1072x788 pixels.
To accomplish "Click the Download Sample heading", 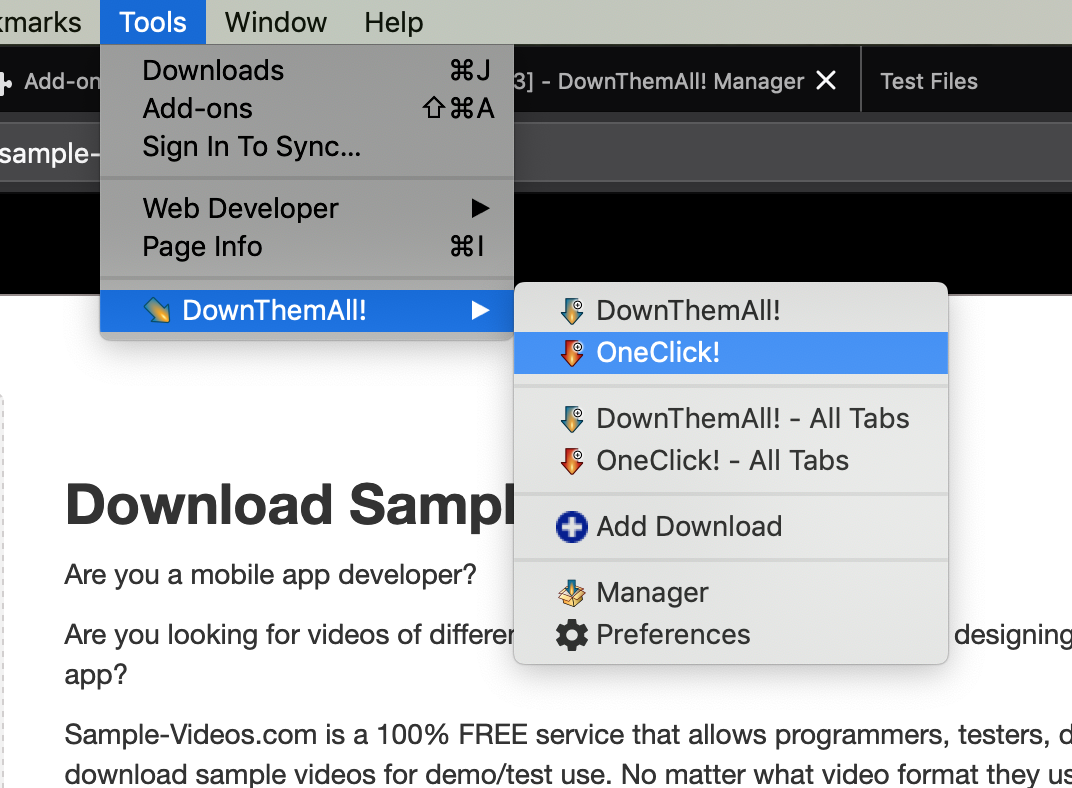I will coord(289,505).
